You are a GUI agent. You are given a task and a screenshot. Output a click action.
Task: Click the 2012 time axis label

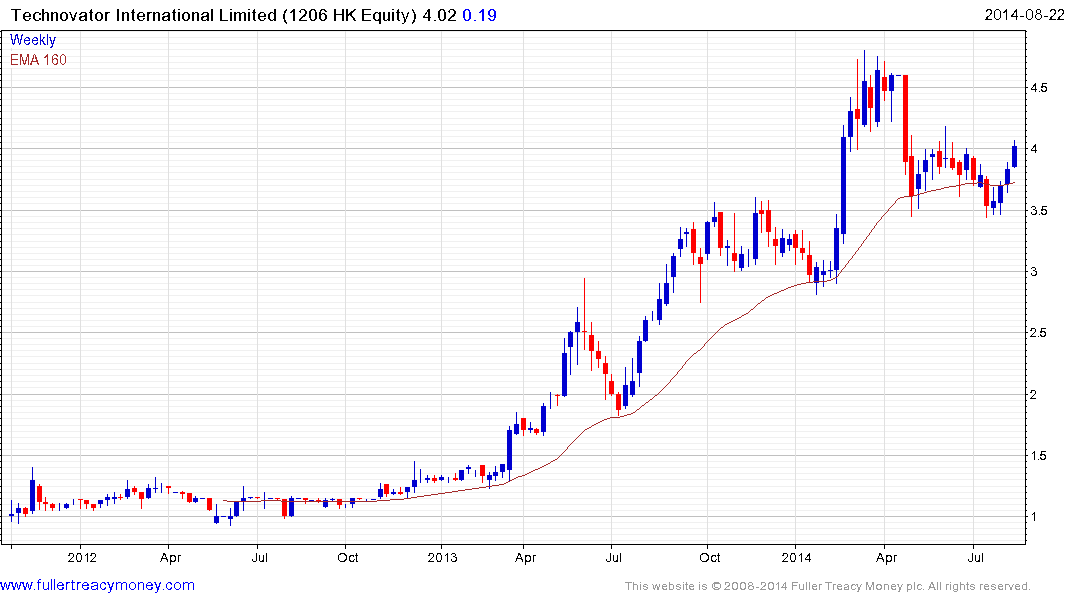click(x=82, y=557)
